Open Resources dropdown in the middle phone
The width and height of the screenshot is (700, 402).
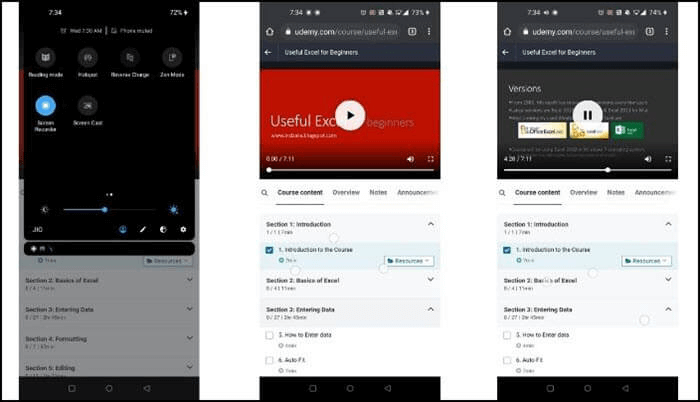click(409, 260)
